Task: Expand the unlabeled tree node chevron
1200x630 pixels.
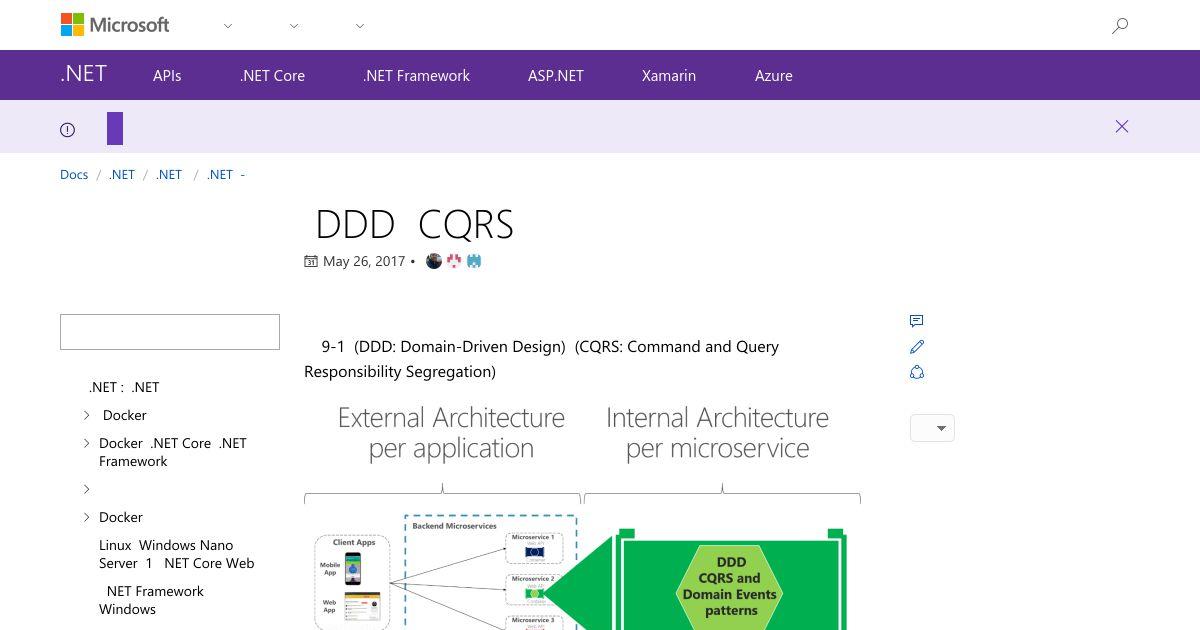Action: (86, 489)
